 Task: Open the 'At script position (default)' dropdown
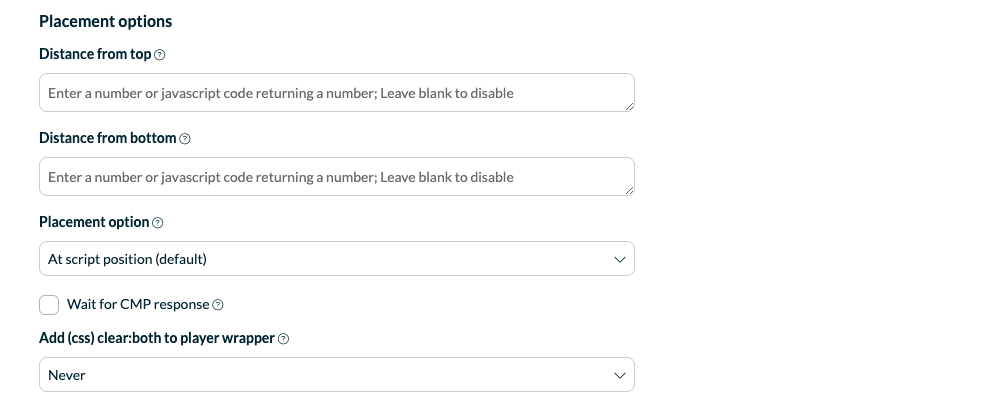[x=337, y=259]
